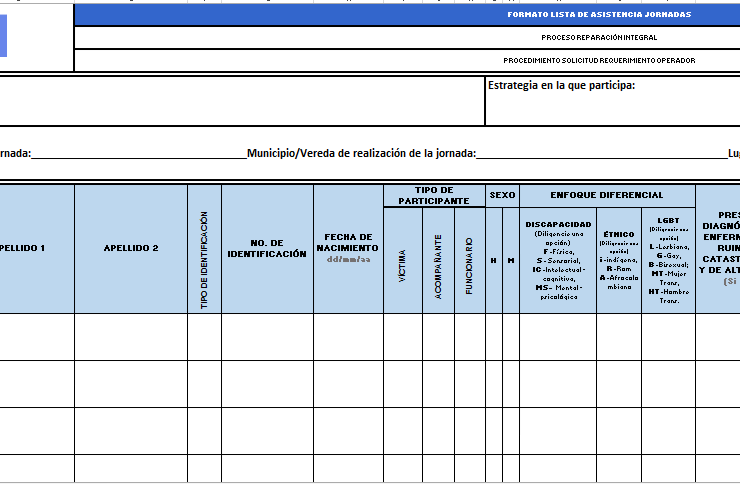The height and width of the screenshot is (484, 740).
Task: Select the 'Municipio/Vereda de realización de la jornada' text
Action: (x=361, y=153)
